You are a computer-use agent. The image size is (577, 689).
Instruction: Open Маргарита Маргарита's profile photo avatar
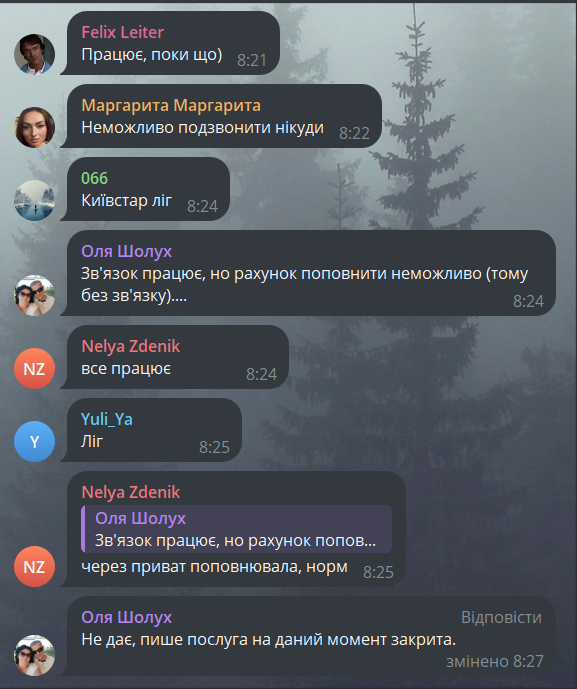[x=34, y=127]
